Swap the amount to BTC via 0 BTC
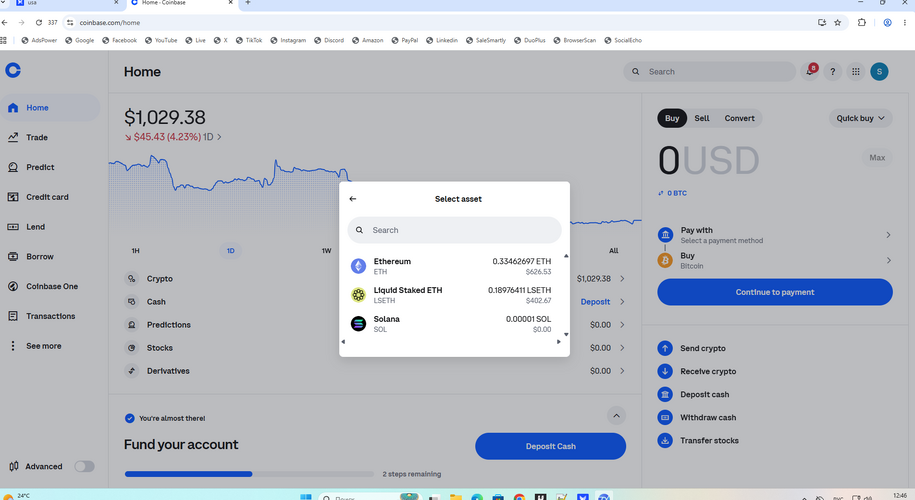915x500 pixels. pos(672,193)
